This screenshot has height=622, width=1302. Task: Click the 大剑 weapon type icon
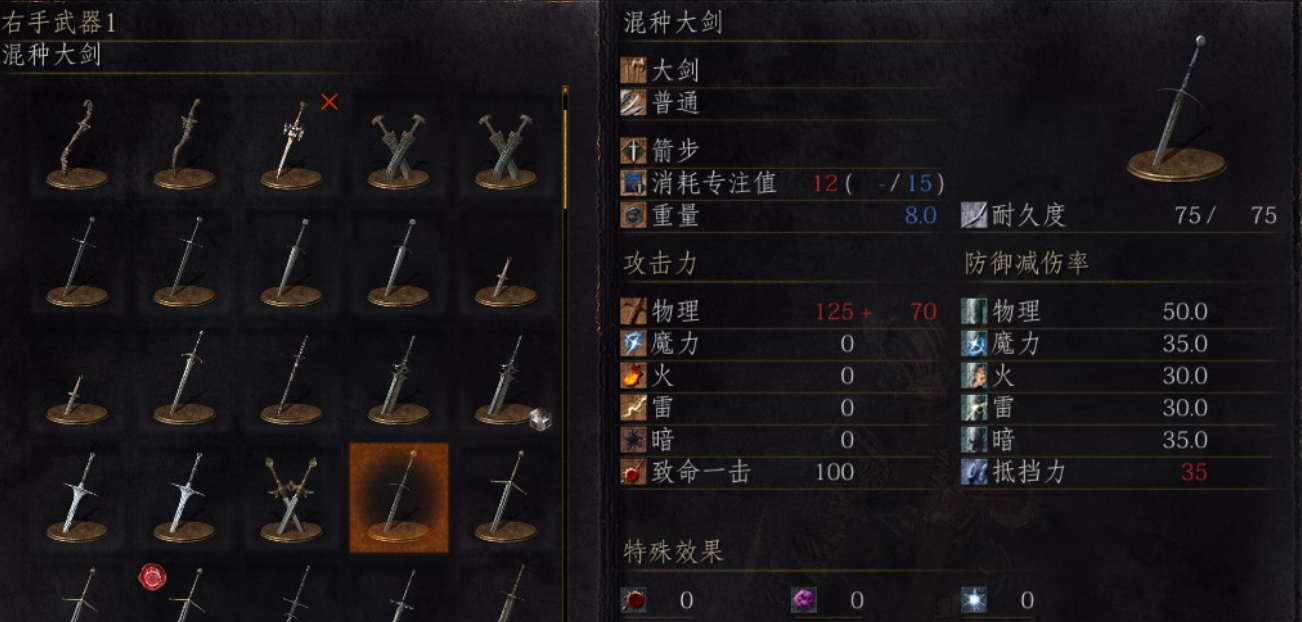(633, 70)
